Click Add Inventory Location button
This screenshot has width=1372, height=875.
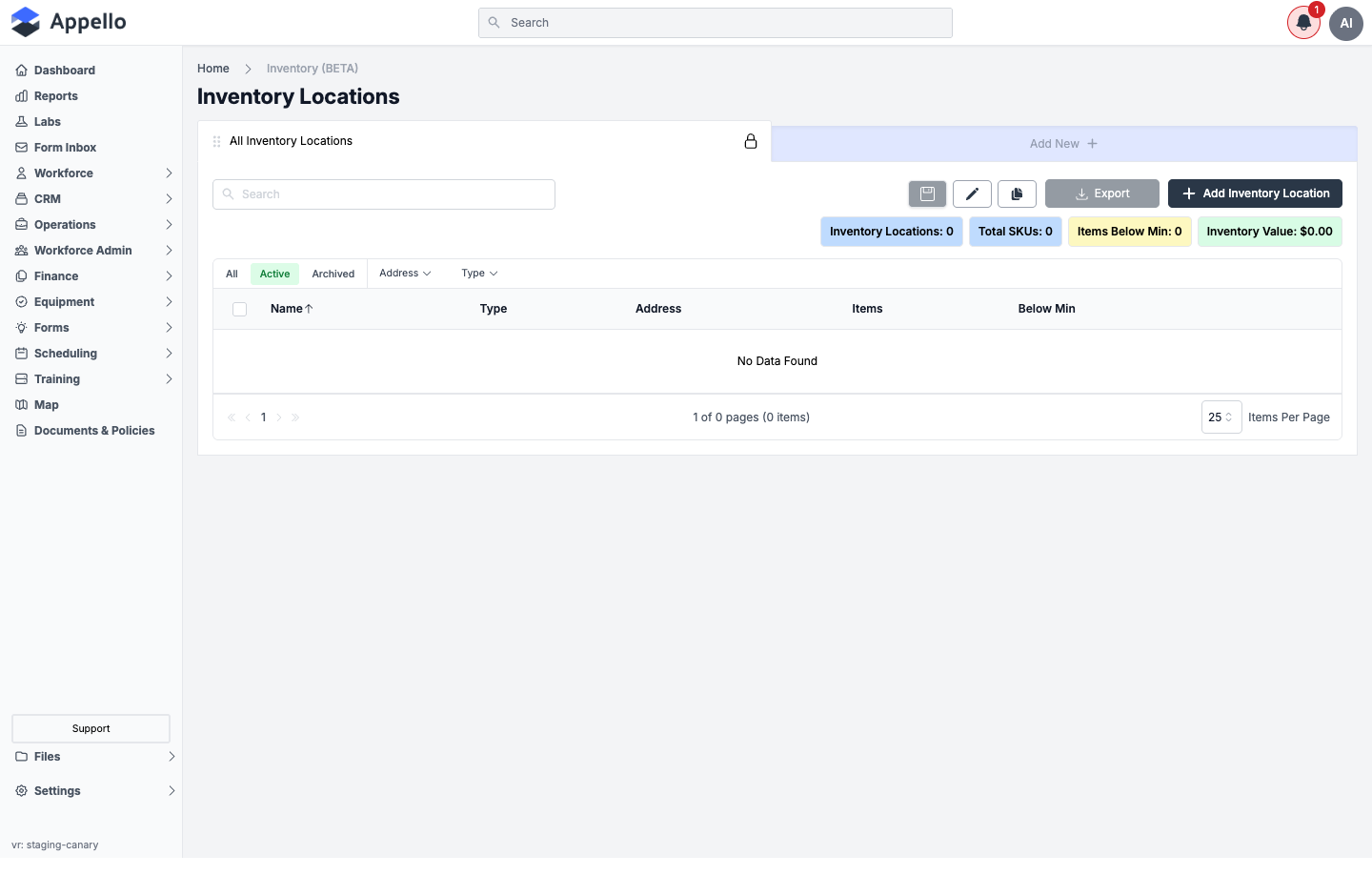tap(1255, 193)
